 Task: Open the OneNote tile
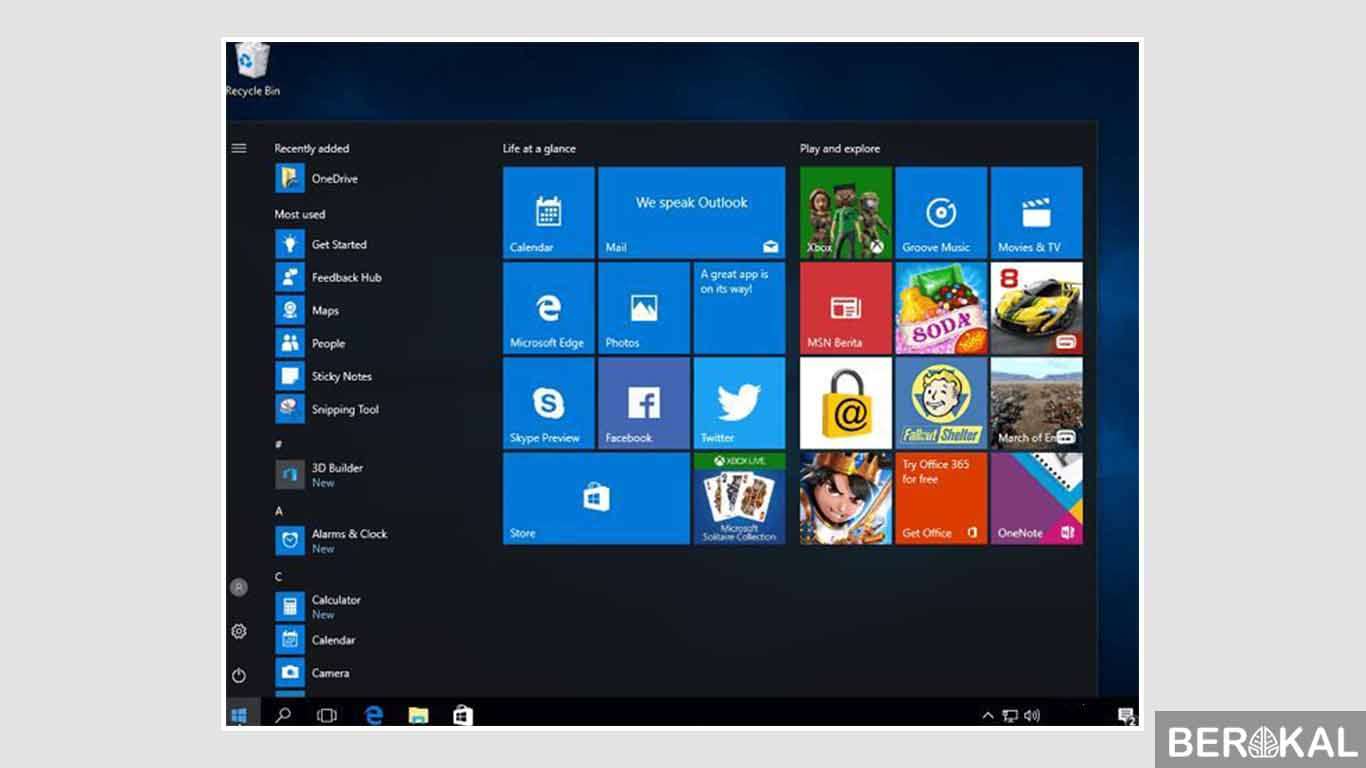1036,498
